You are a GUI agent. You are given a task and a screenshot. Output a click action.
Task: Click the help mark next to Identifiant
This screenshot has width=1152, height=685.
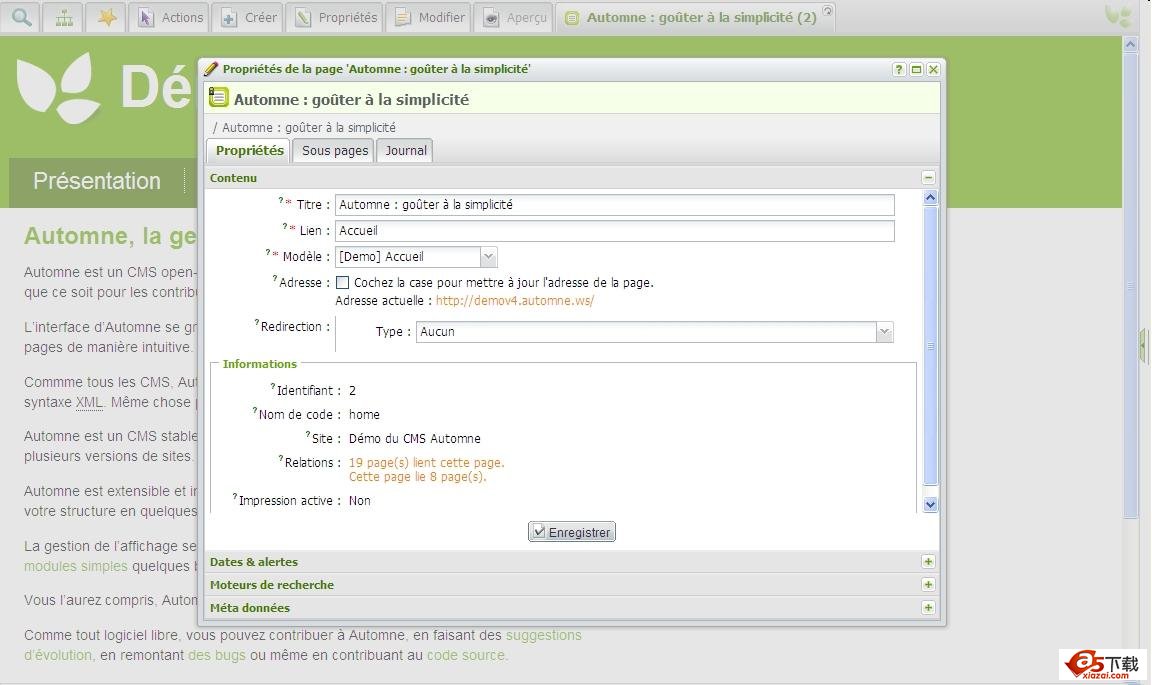273,387
